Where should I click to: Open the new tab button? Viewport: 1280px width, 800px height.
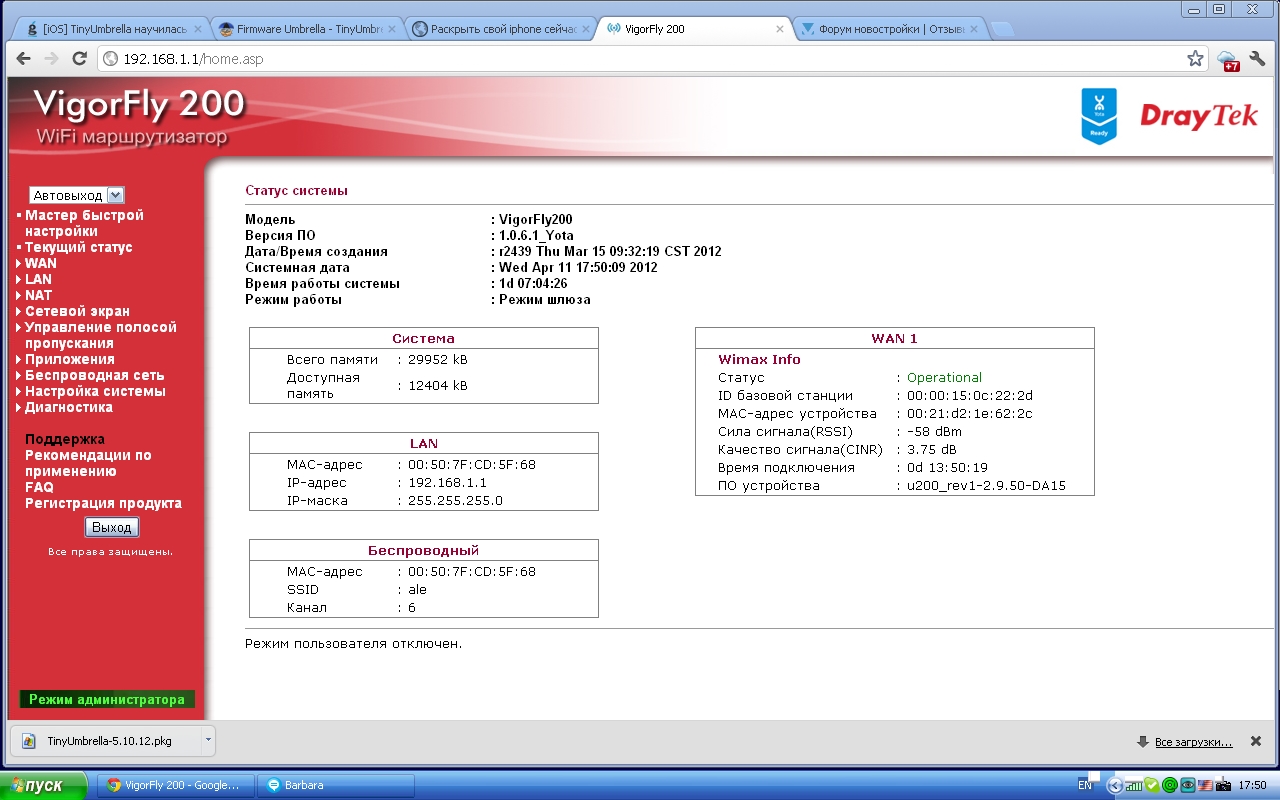(x=1001, y=29)
